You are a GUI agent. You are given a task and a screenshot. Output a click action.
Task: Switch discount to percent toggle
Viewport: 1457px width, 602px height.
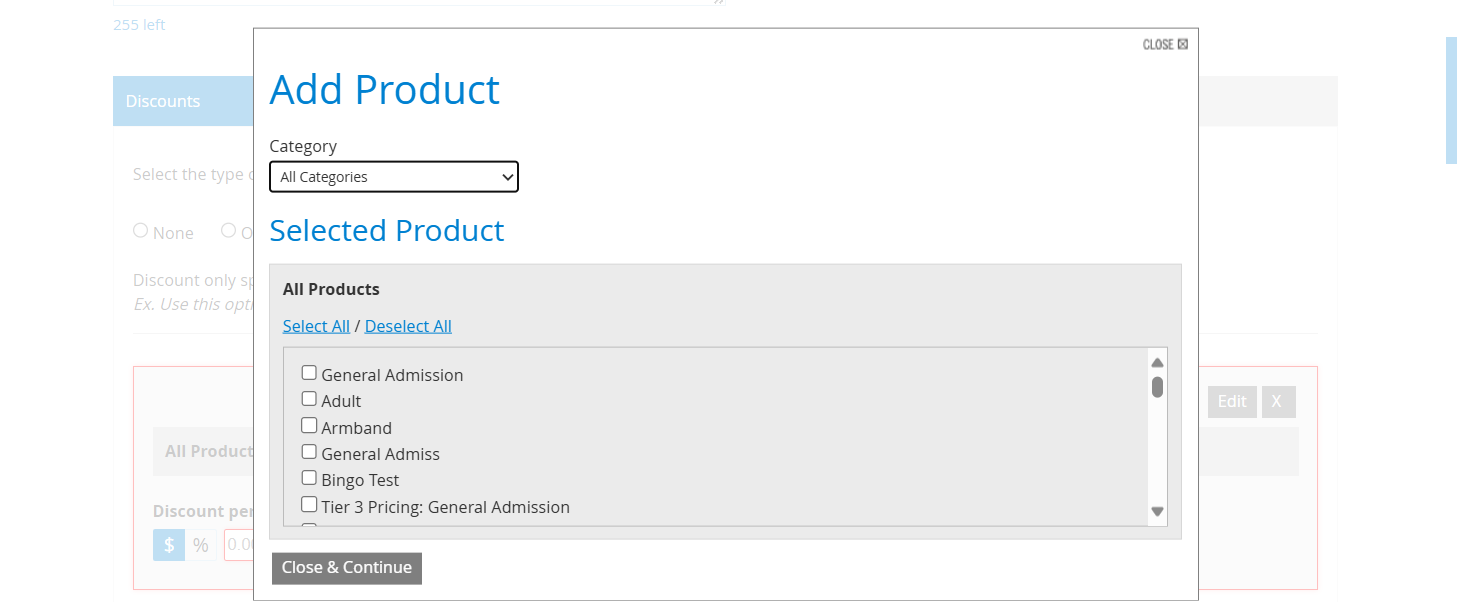coord(201,545)
